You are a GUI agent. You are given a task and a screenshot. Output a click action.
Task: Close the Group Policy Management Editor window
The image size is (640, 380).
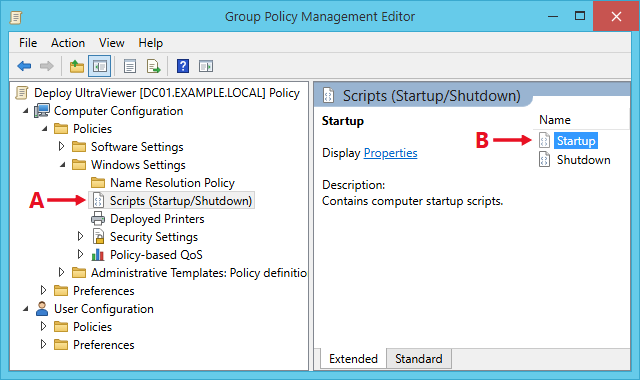click(x=616, y=16)
